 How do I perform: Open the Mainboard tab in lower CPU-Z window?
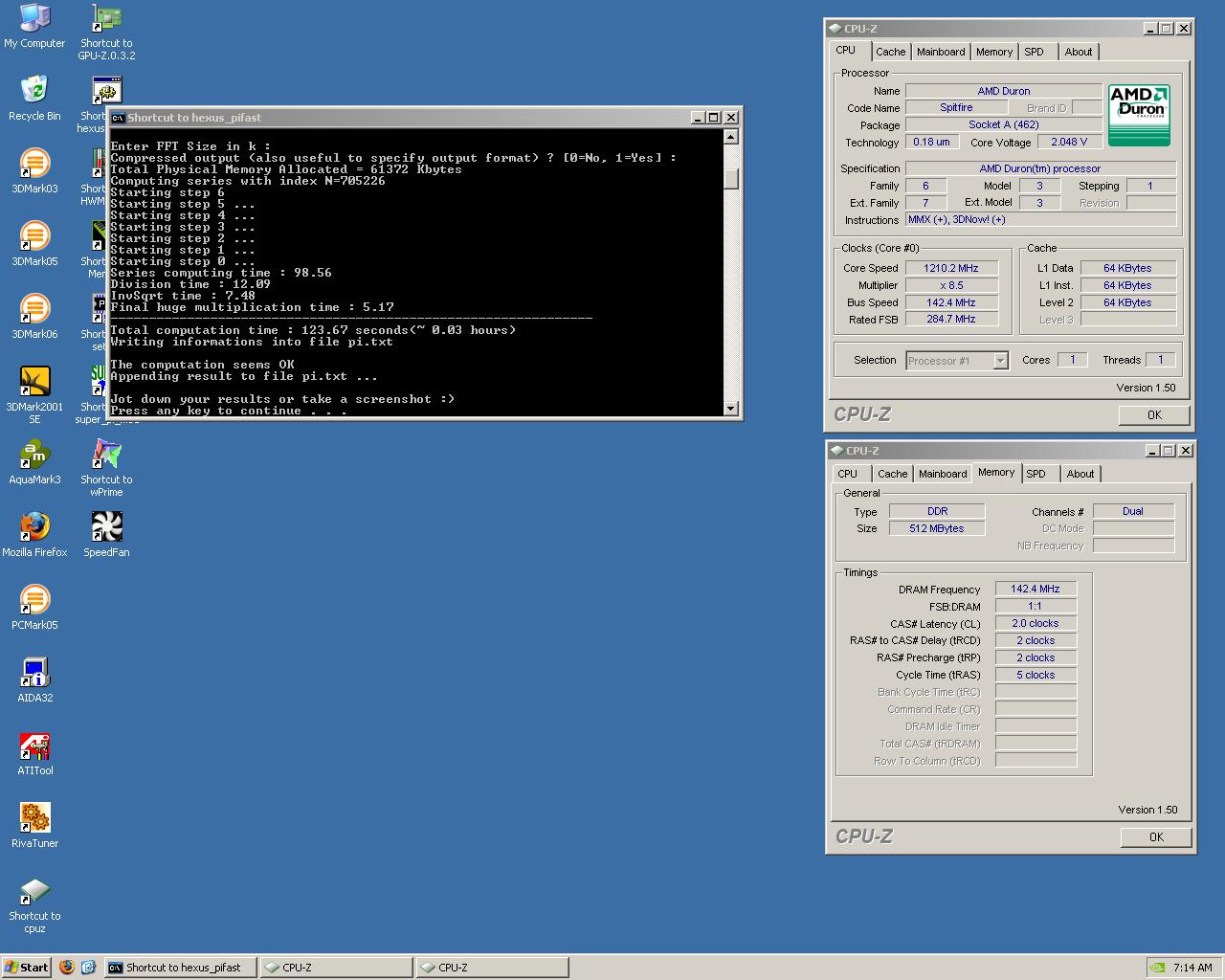click(943, 474)
